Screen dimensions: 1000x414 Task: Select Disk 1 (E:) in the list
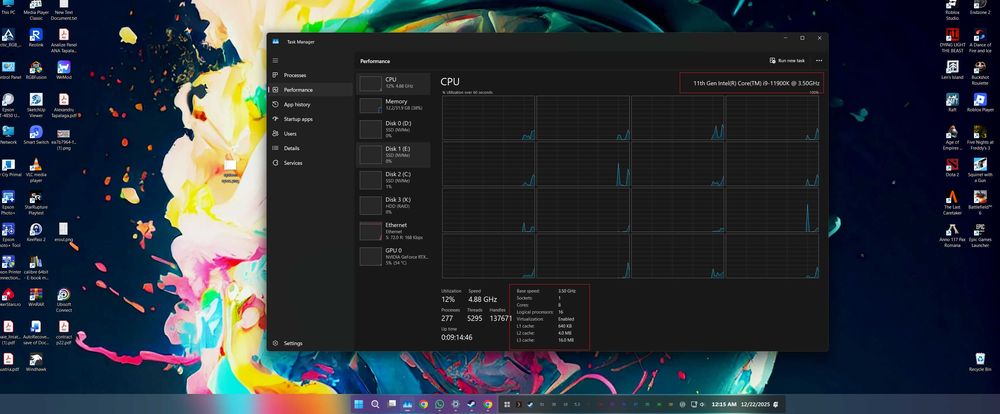point(393,154)
